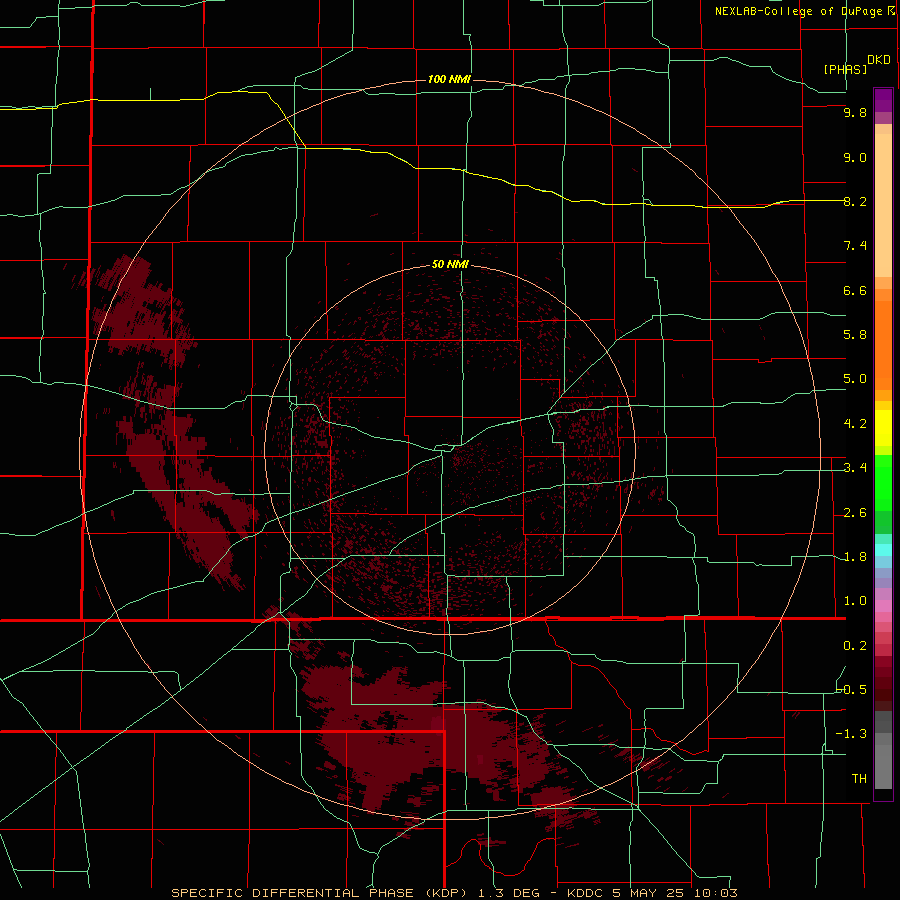Image resolution: width=900 pixels, height=900 pixels.
Task: Click the 5.0 scale value
Action: 855,379
